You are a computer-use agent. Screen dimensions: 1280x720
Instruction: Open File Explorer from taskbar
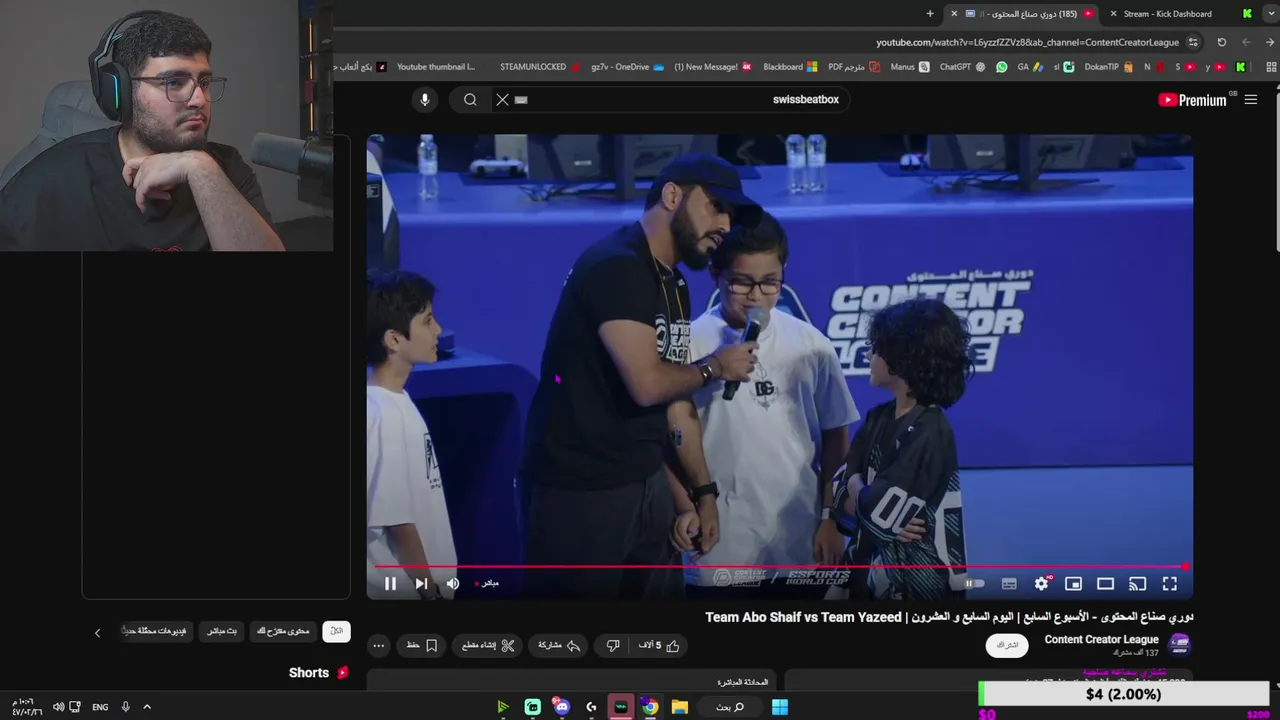[x=680, y=707]
